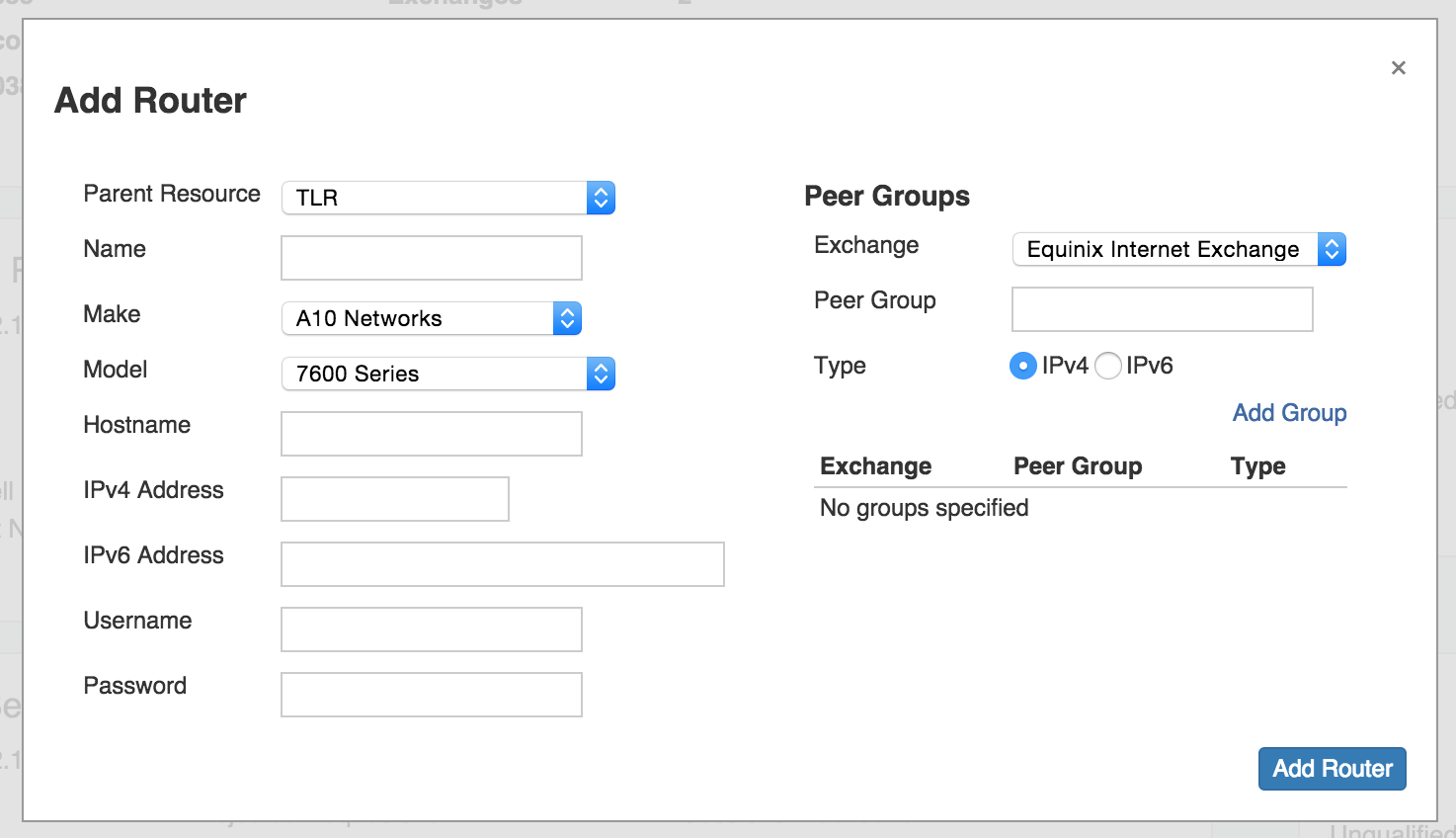Focus the Hostname text field
Image resolution: width=1456 pixels, height=838 pixels.
(x=432, y=434)
